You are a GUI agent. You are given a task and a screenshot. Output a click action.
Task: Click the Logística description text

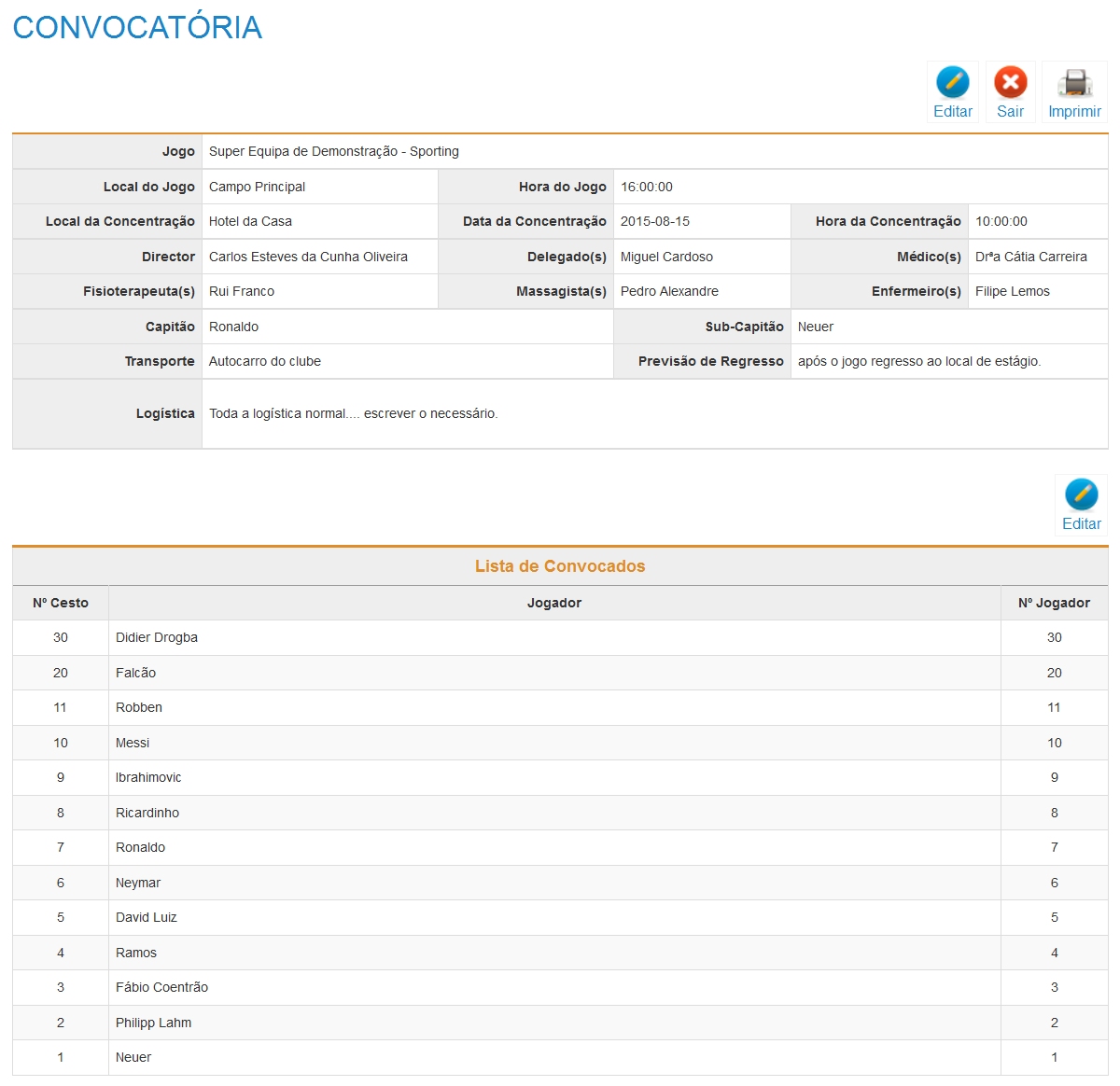click(x=353, y=413)
